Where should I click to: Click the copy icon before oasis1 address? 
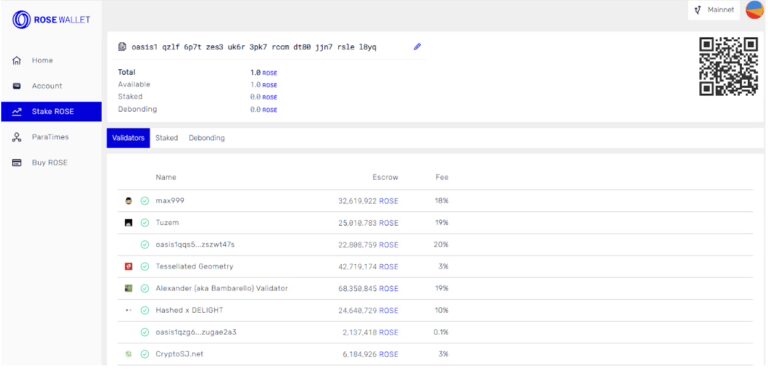[122, 47]
